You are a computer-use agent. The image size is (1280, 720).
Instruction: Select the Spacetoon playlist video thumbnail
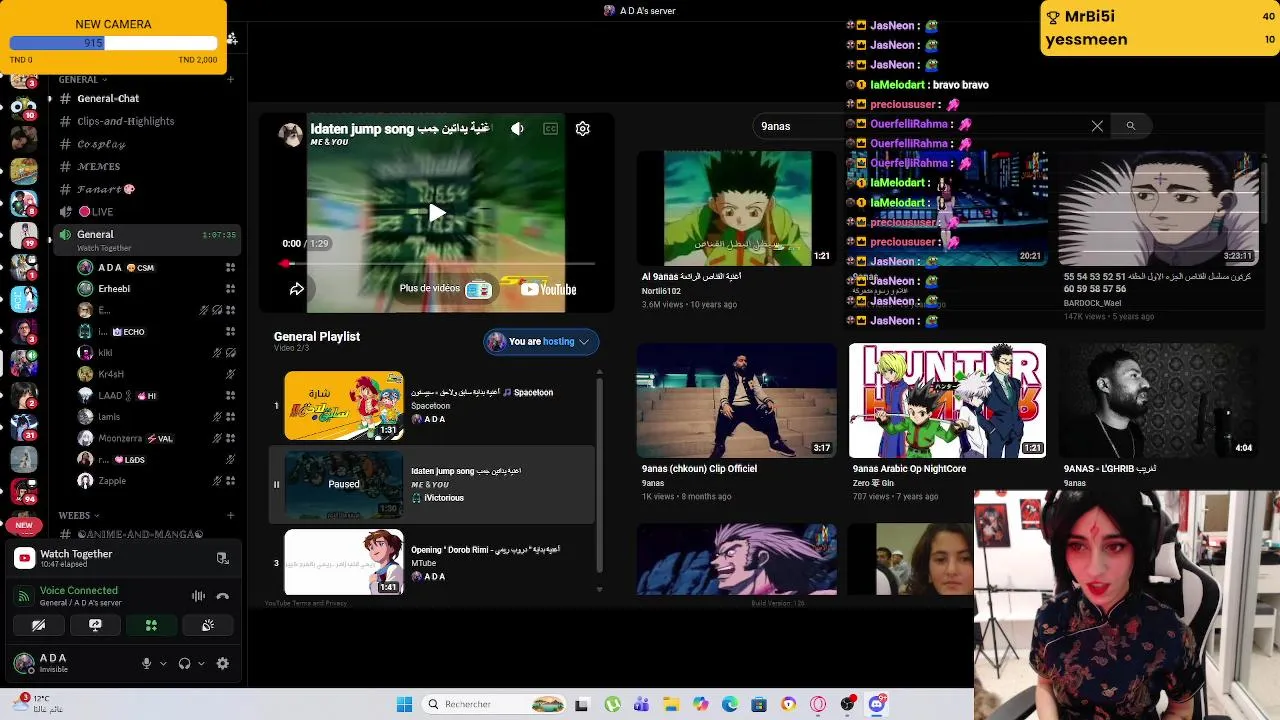click(x=344, y=406)
